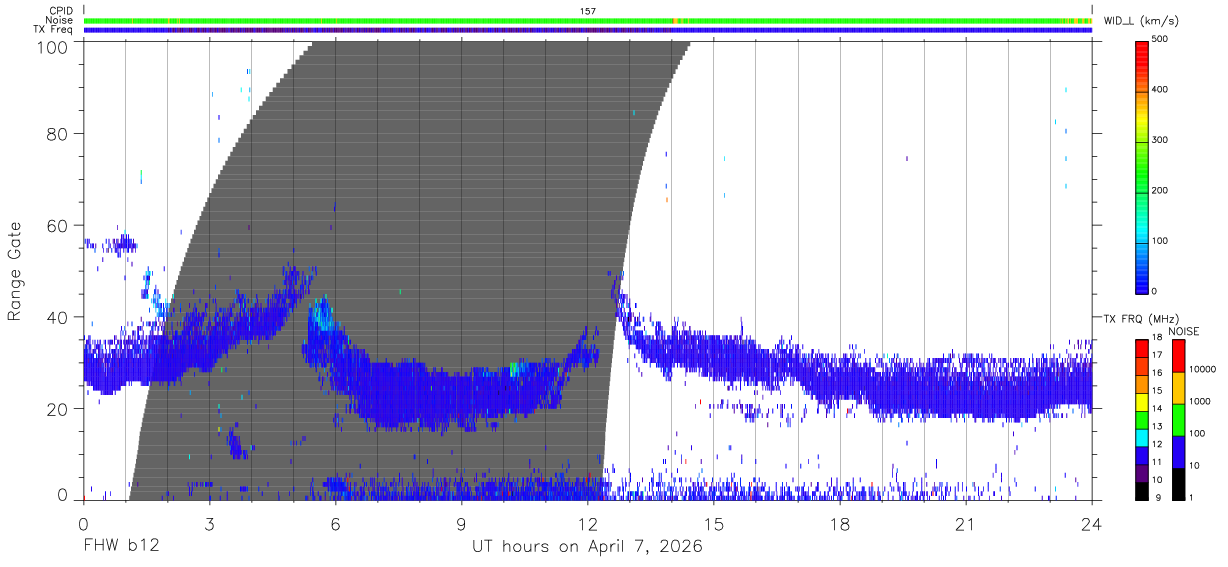This screenshot has width=1228, height=567.
Task: Click the NOISE legend title
Action: 1184,331
